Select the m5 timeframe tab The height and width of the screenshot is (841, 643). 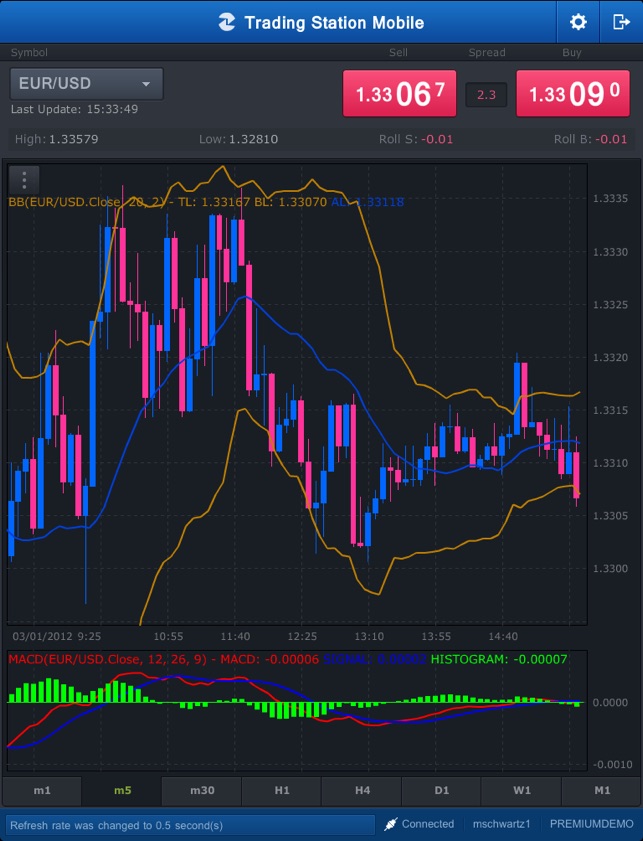pos(122,790)
